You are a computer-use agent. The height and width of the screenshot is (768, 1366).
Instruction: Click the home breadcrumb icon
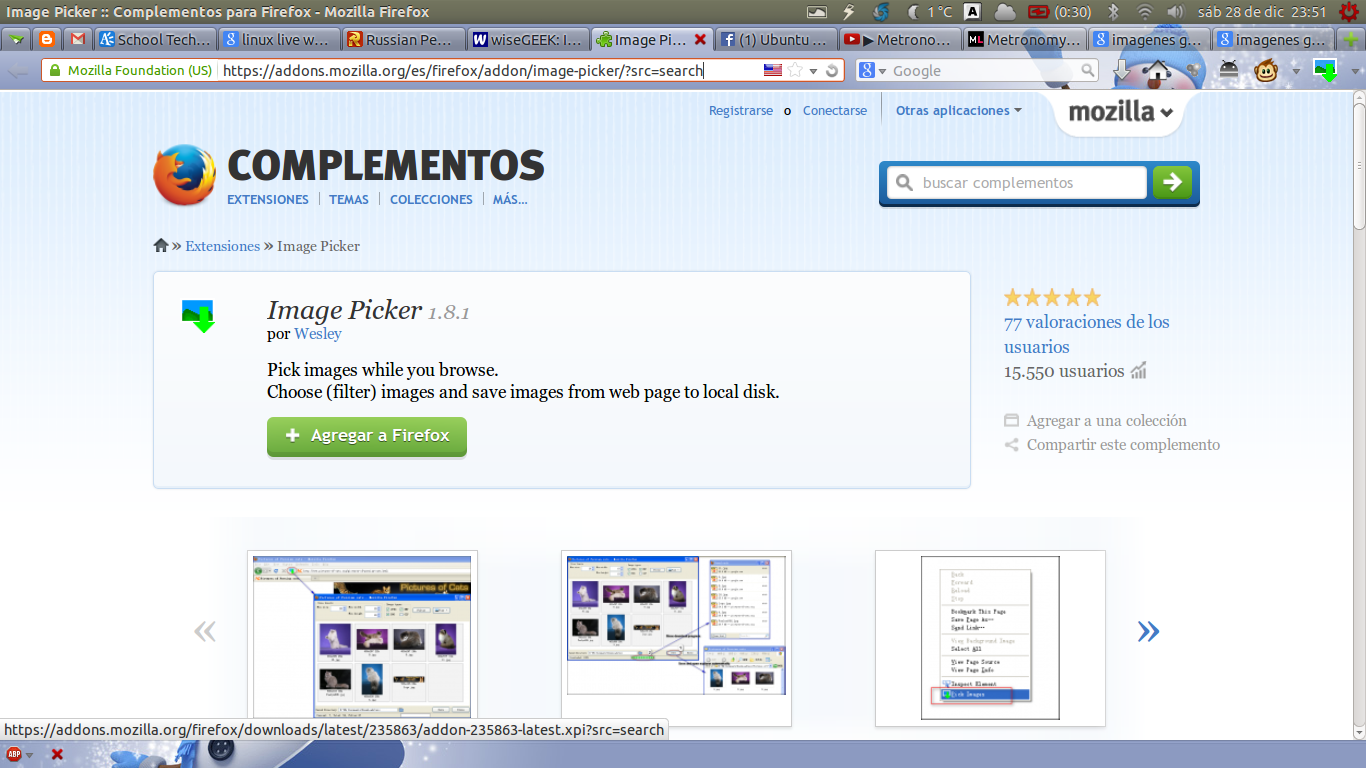[161, 246]
